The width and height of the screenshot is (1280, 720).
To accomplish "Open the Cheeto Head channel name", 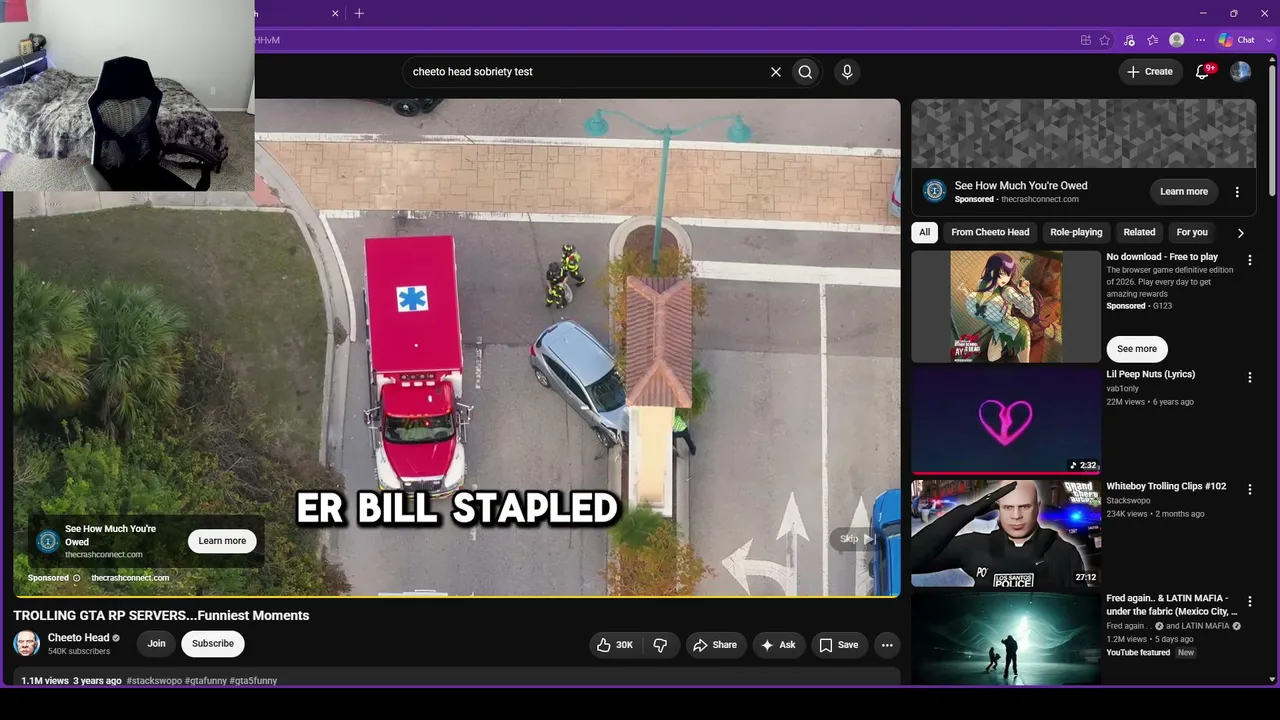I will (79, 638).
